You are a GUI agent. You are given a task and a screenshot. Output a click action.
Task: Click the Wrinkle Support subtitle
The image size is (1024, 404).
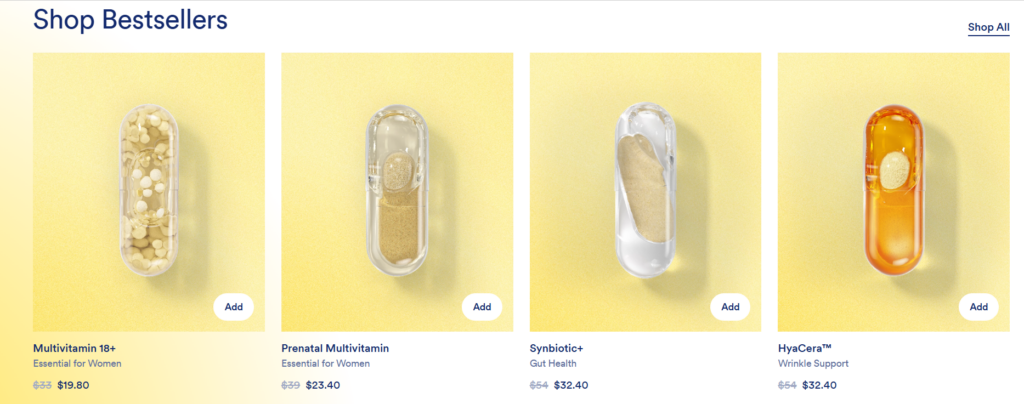point(813,364)
